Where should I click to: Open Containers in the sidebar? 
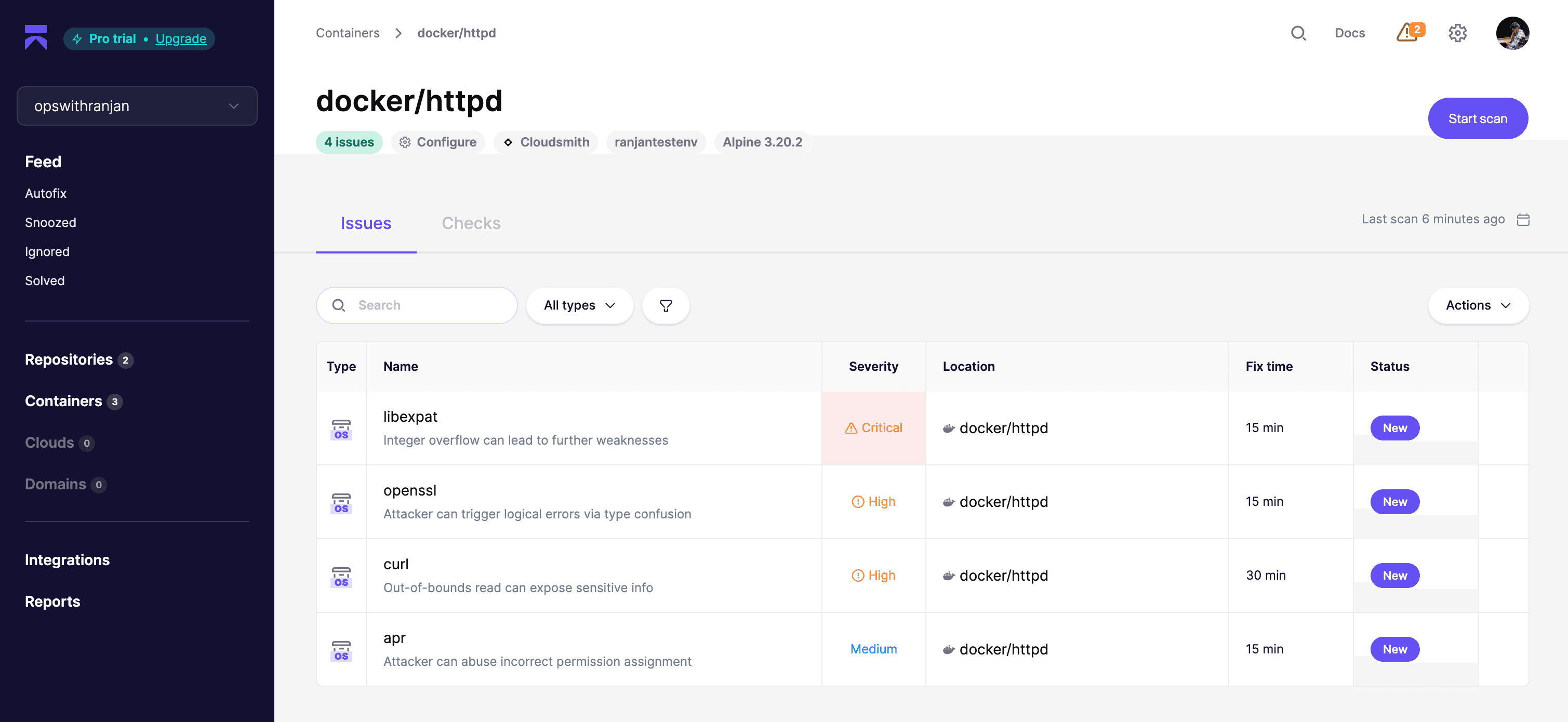pos(63,401)
